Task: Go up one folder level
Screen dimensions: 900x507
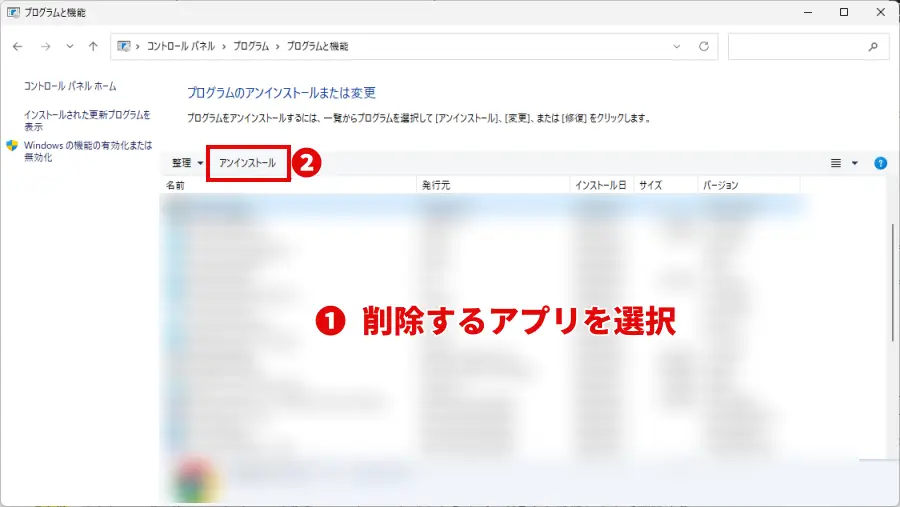Action: click(93, 47)
